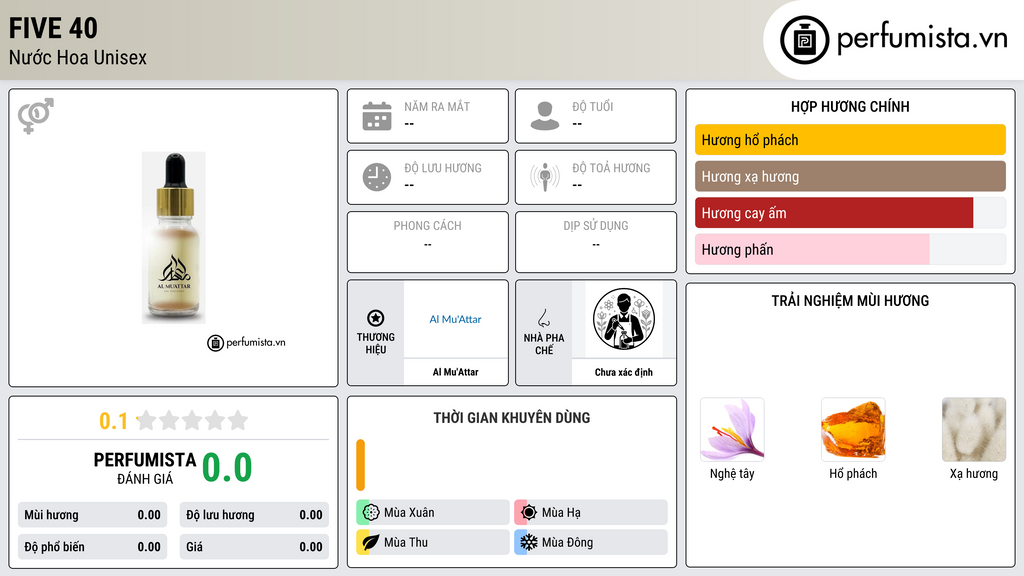The width and height of the screenshot is (1024, 576).
Task: Click the Phong cách info box
Action: coord(428,242)
